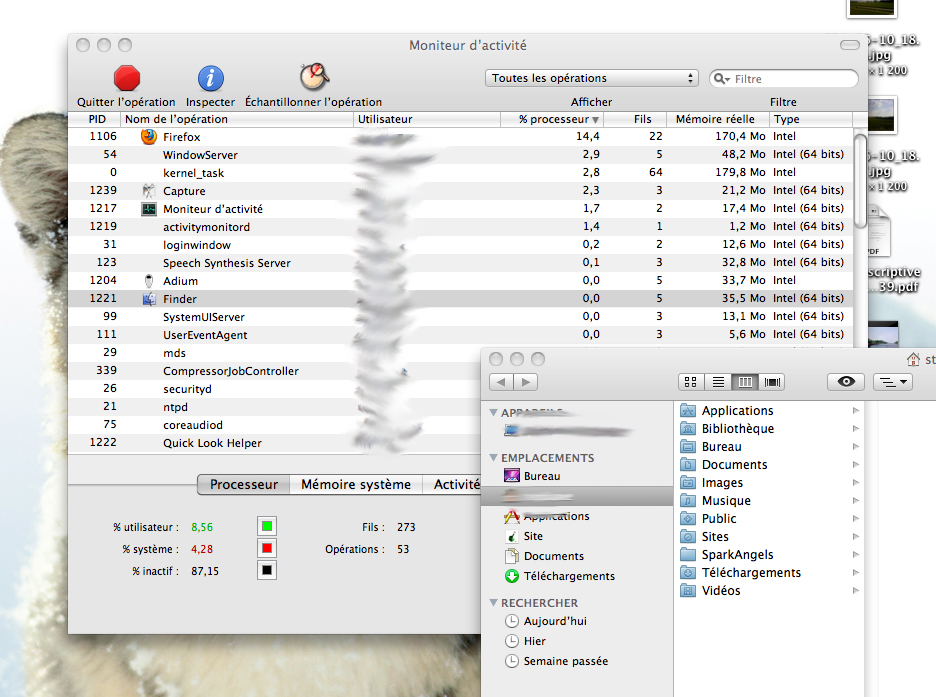Open the Toutes les opérations dropdown
Screen dimensions: 936x697
pyautogui.click(x=591, y=78)
